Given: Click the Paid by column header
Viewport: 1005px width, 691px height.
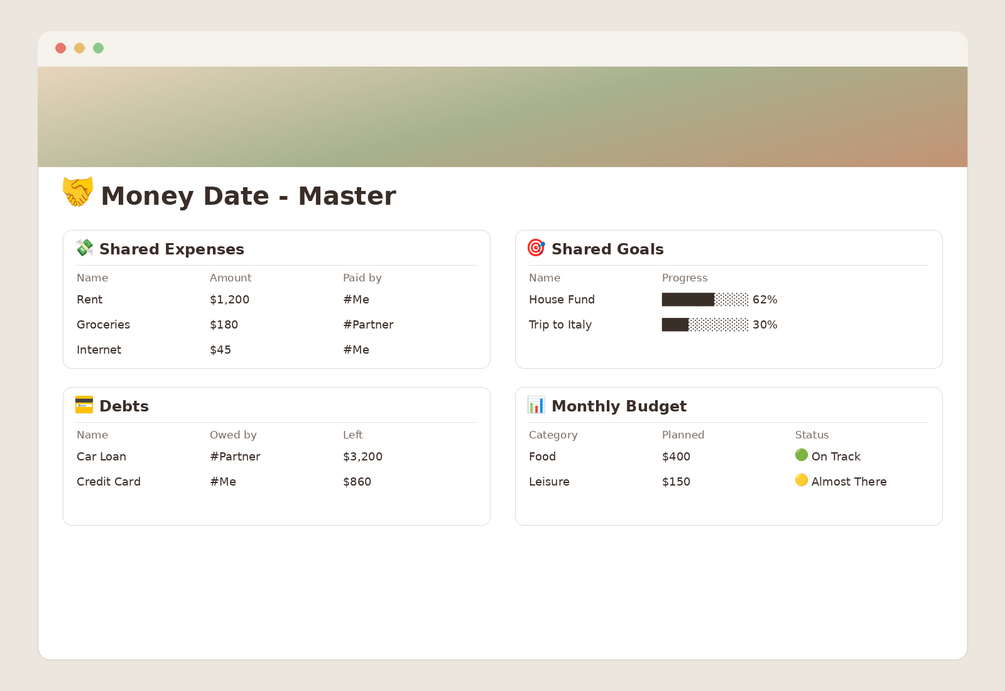Looking at the screenshot, I should click(362, 278).
